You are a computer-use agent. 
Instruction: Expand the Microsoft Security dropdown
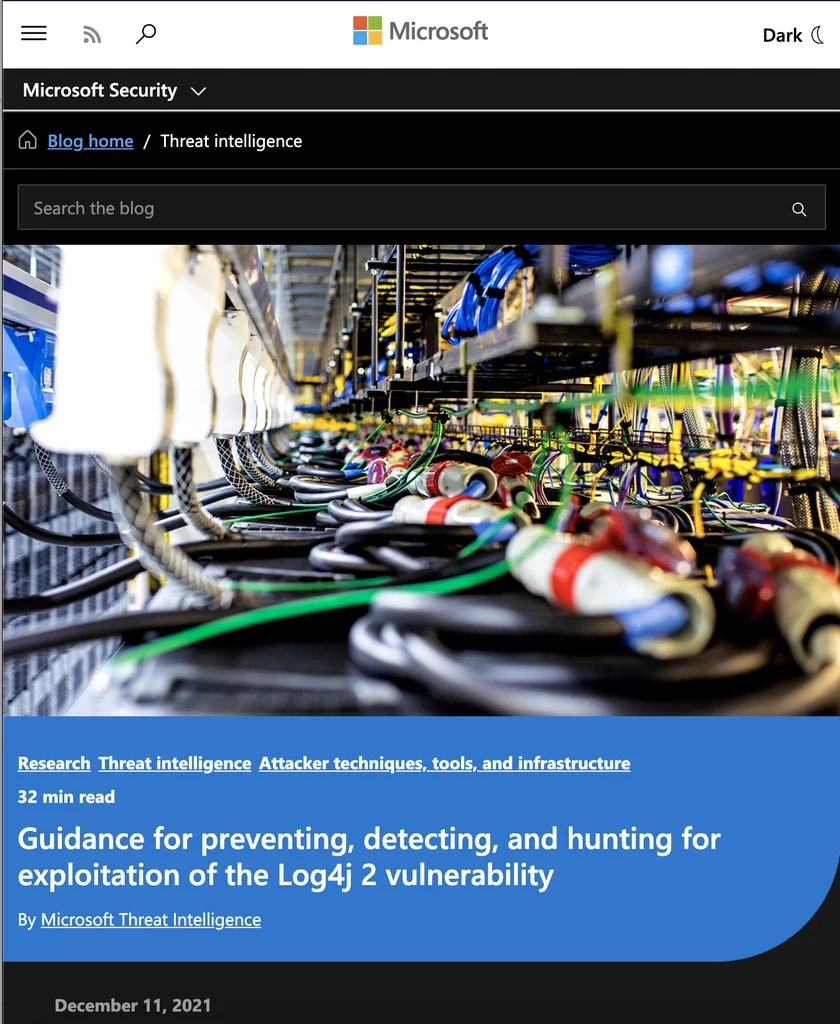(x=114, y=90)
